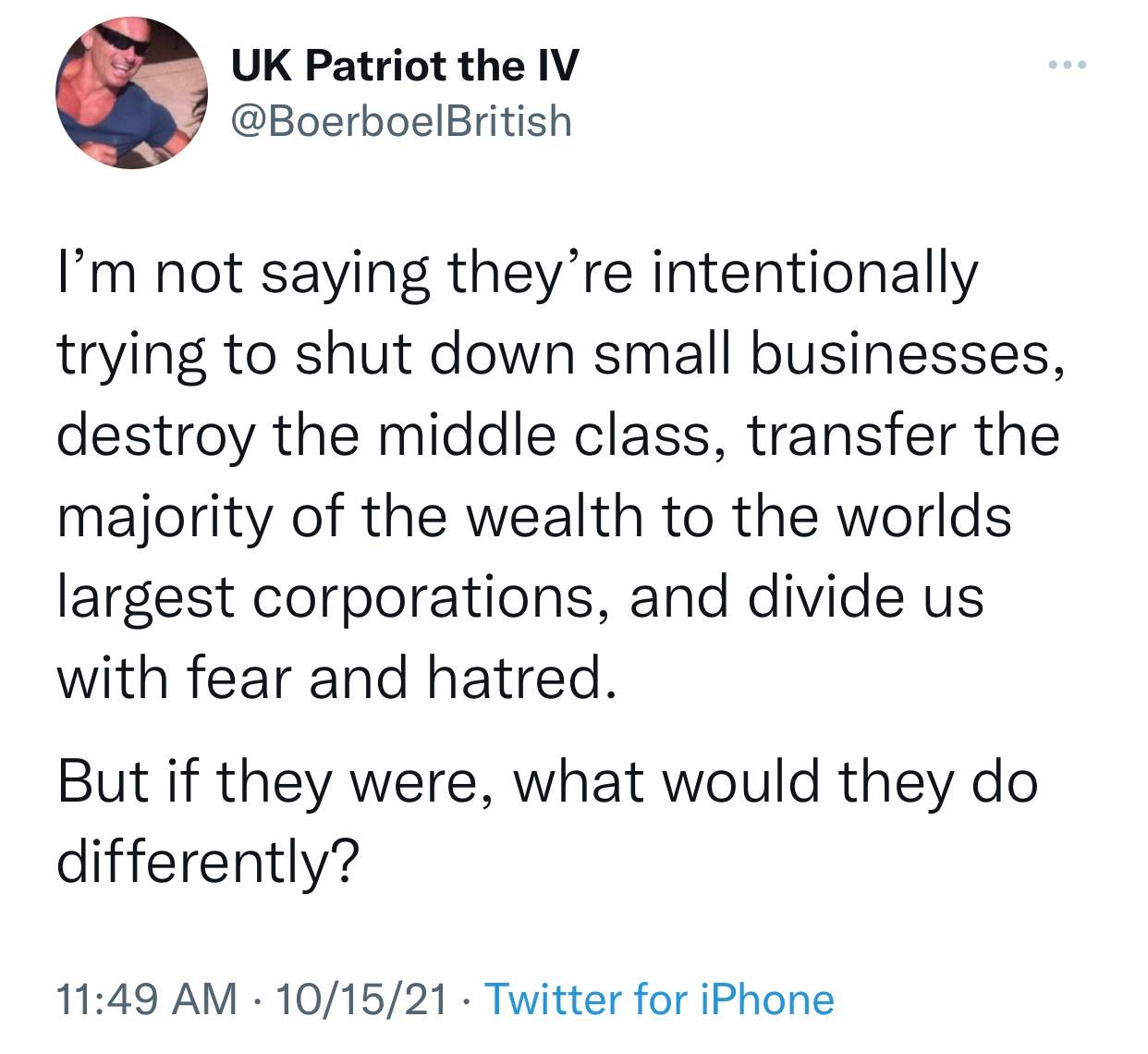Click the word "intentionally" in the tweet
Image resolution: width=1148 pixels, height=1054 pixels.
click(x=814, y=275)
